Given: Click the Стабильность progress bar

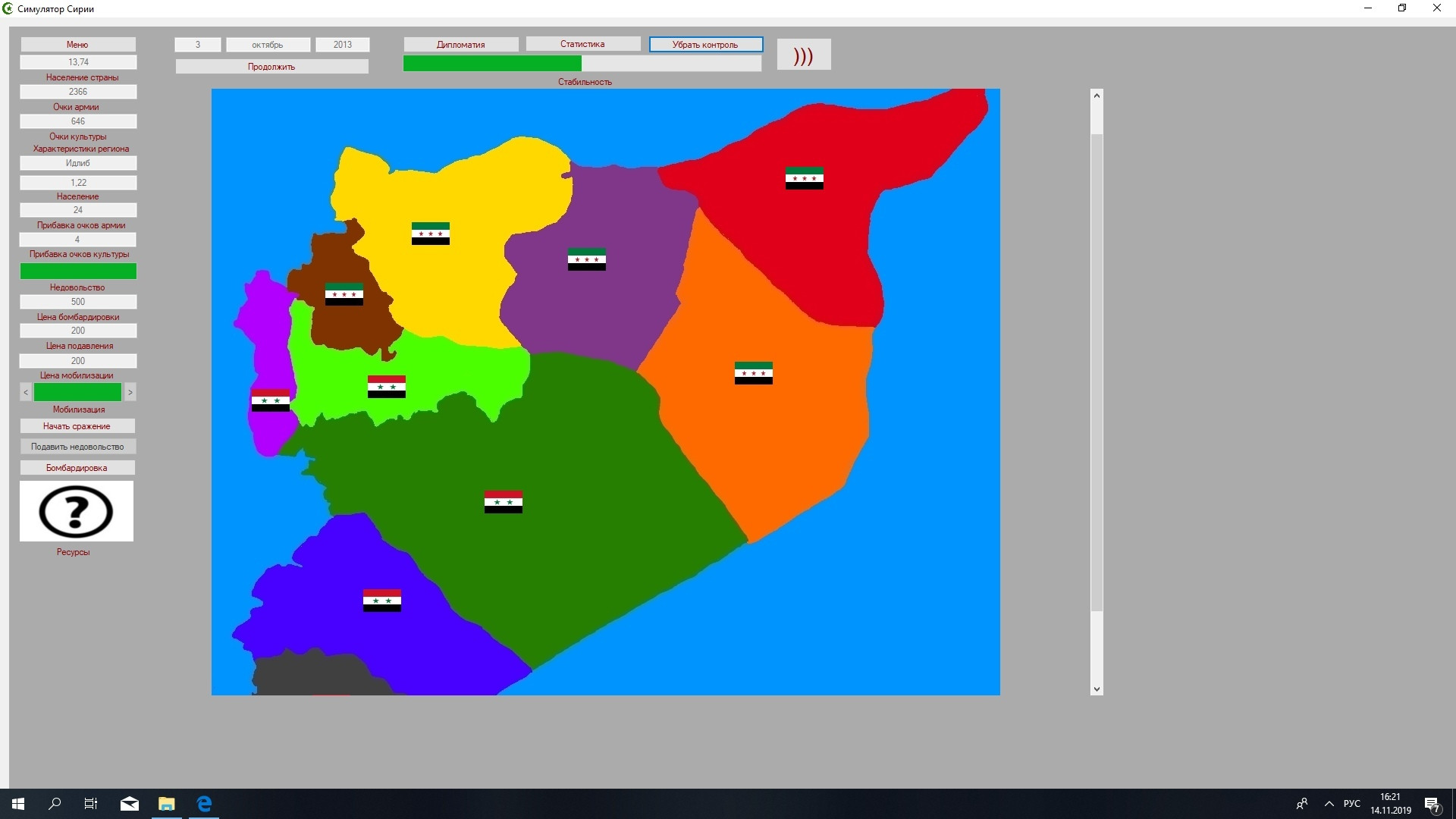Looking at the screenshot, I should 582,64.
